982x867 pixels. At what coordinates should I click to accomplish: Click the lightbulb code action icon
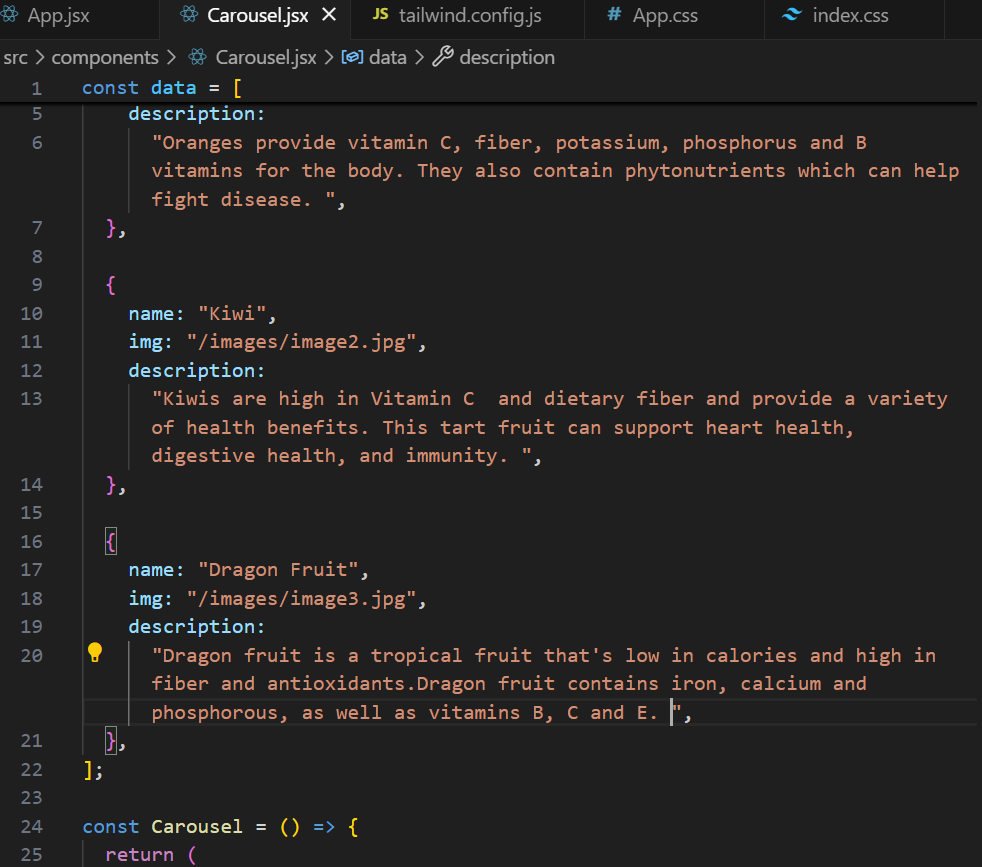[95, 653]
